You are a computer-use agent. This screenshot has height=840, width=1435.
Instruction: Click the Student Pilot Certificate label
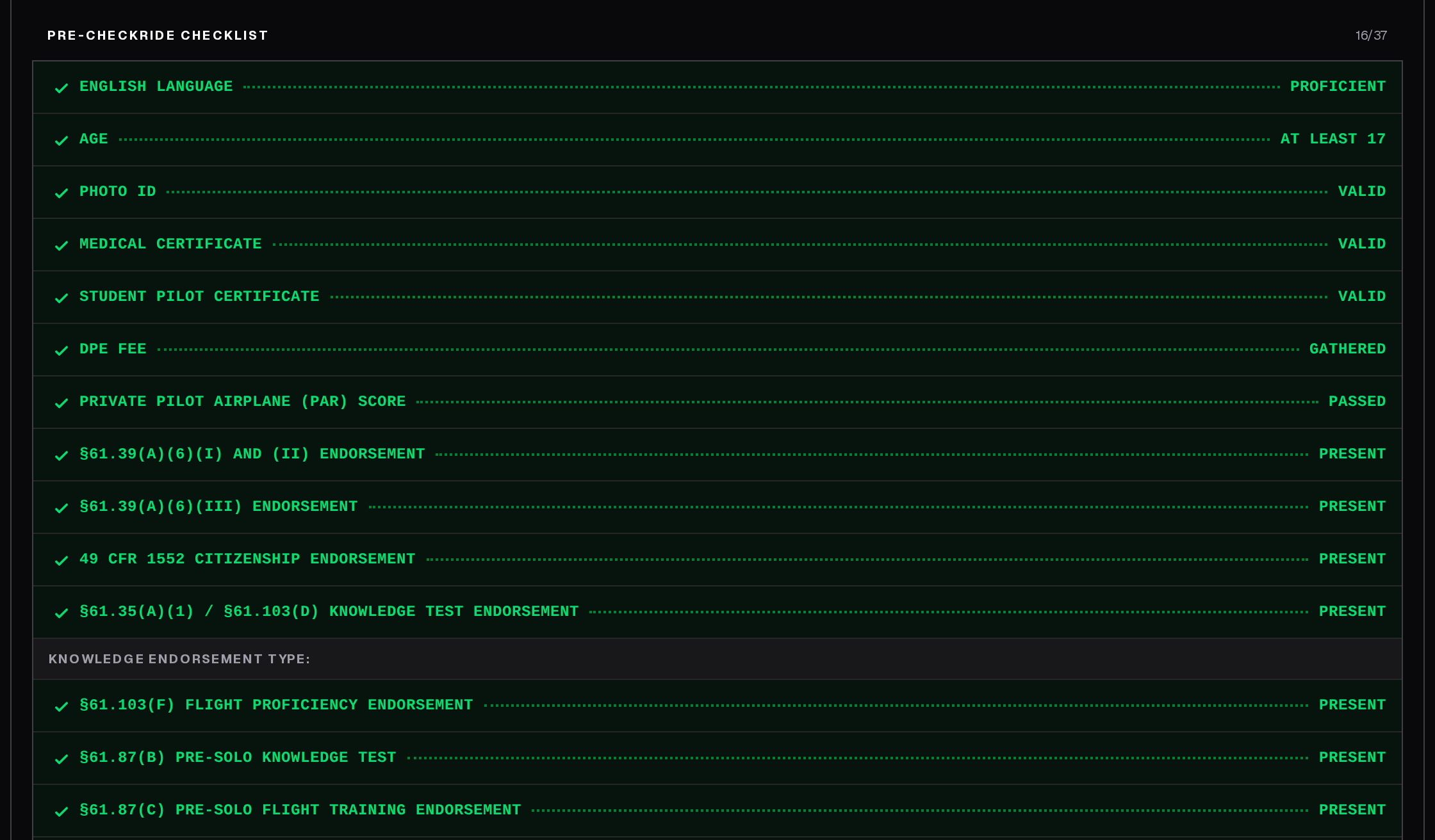pyautogui.click(x=199, y=296)
